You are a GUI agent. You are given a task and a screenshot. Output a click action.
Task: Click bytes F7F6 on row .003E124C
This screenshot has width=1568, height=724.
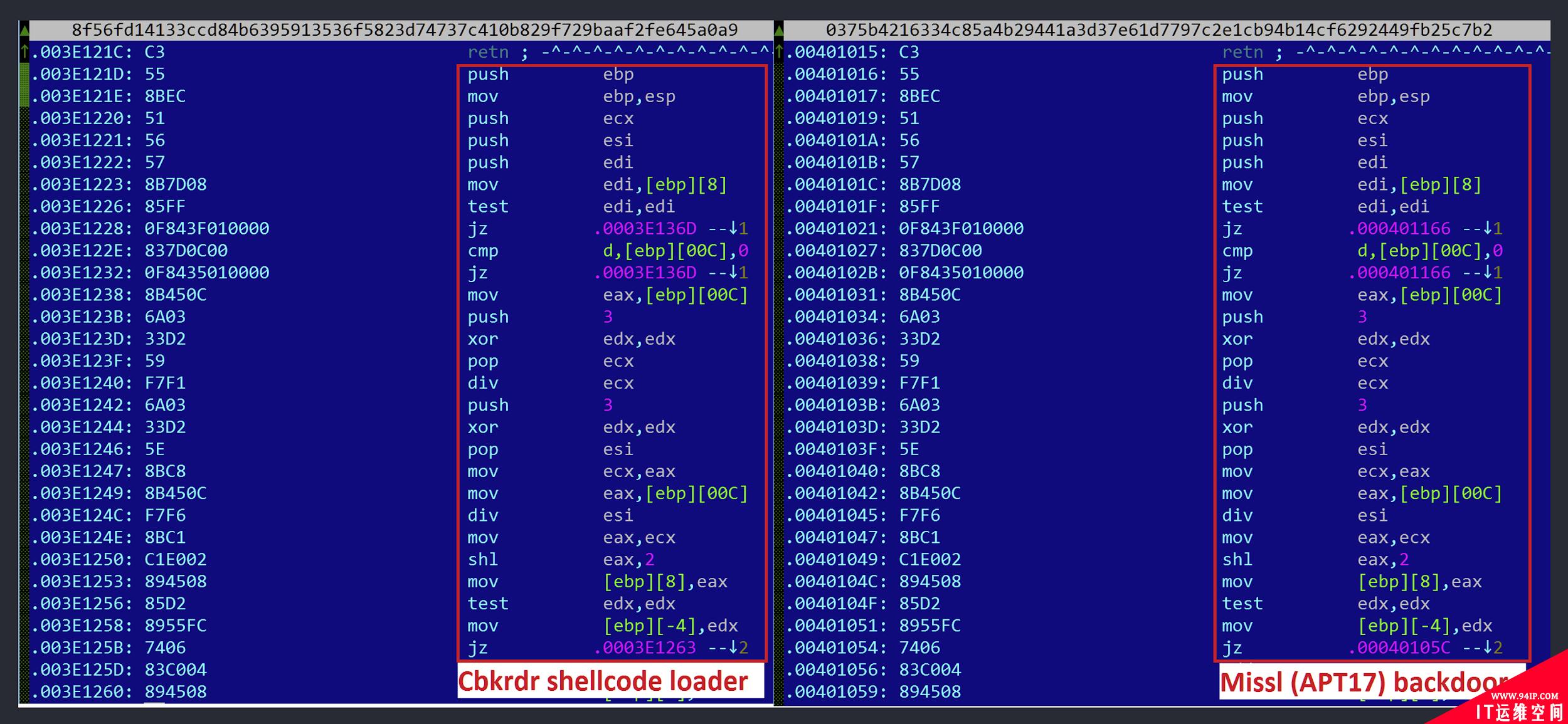click(165, 515)
